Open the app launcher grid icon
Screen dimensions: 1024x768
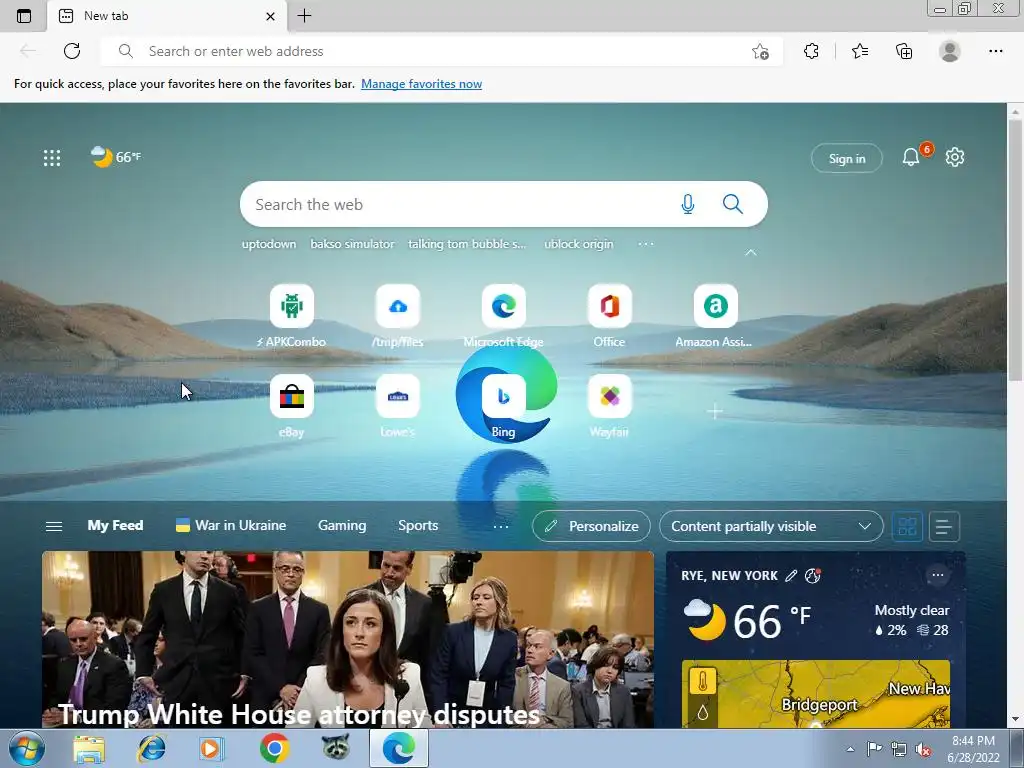52,157
